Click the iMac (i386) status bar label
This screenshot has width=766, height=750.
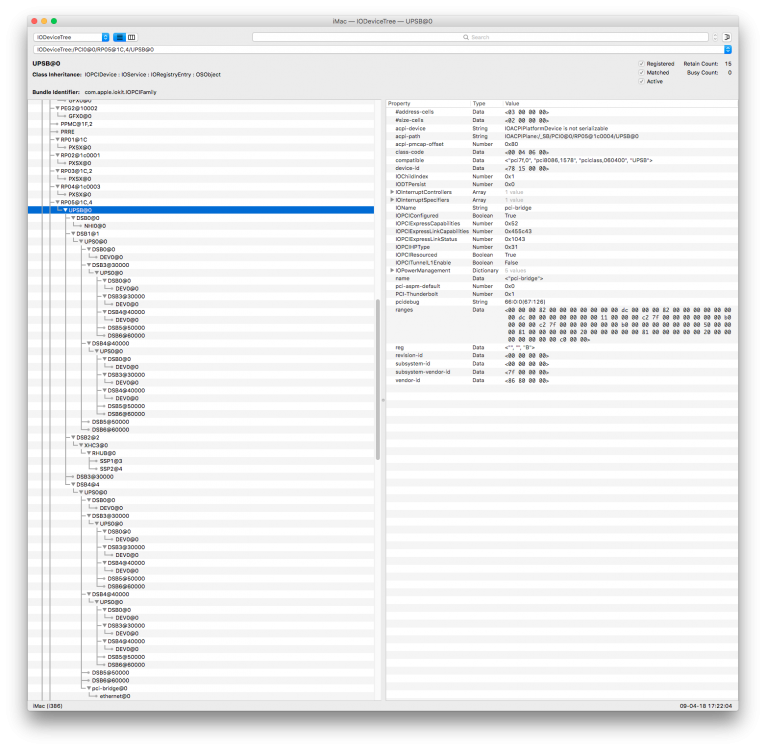pyautogui.click(x=47, y=706)
